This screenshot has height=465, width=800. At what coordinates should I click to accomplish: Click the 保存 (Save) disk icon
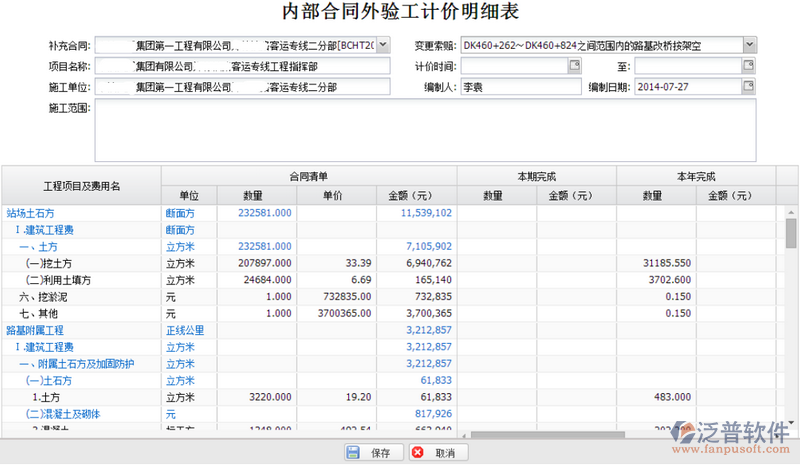pos(353,453)
